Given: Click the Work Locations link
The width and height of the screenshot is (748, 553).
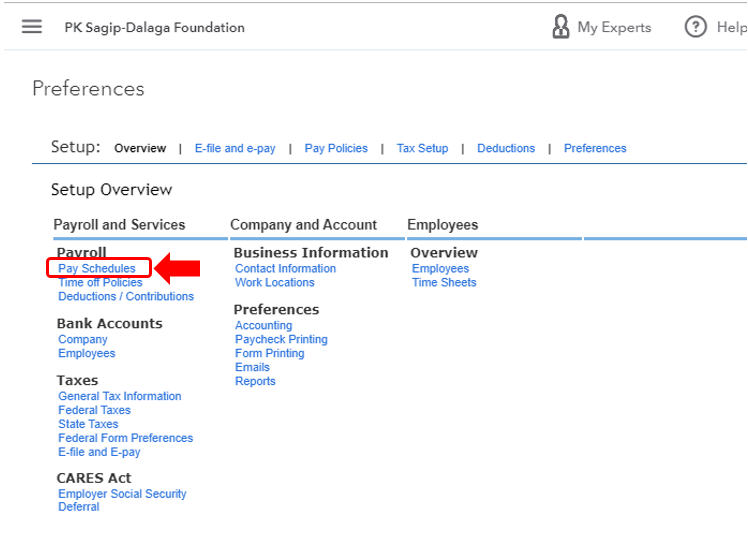Looking at the screenshot, I should [x=275, y=282].
